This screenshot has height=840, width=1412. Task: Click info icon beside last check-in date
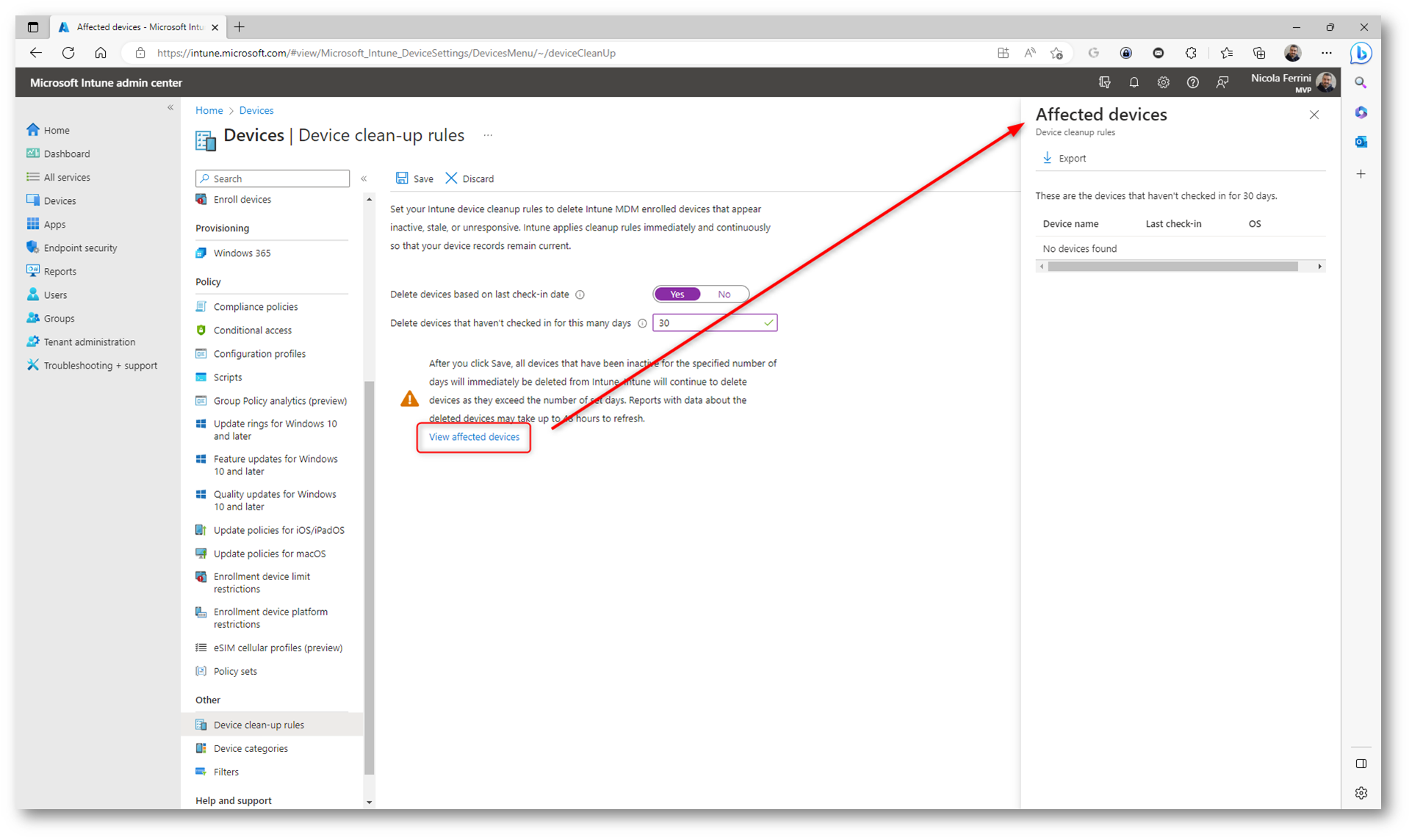point(580,295)
